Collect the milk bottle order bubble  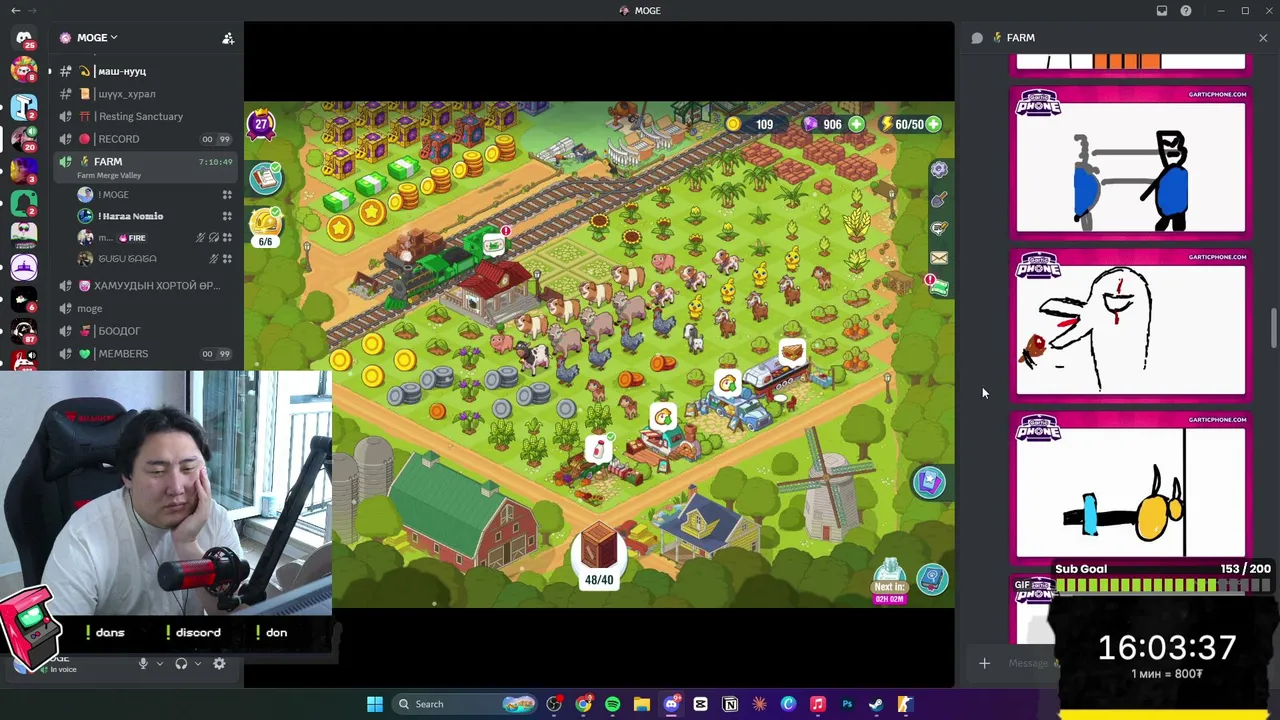click(x=598, y=448)
